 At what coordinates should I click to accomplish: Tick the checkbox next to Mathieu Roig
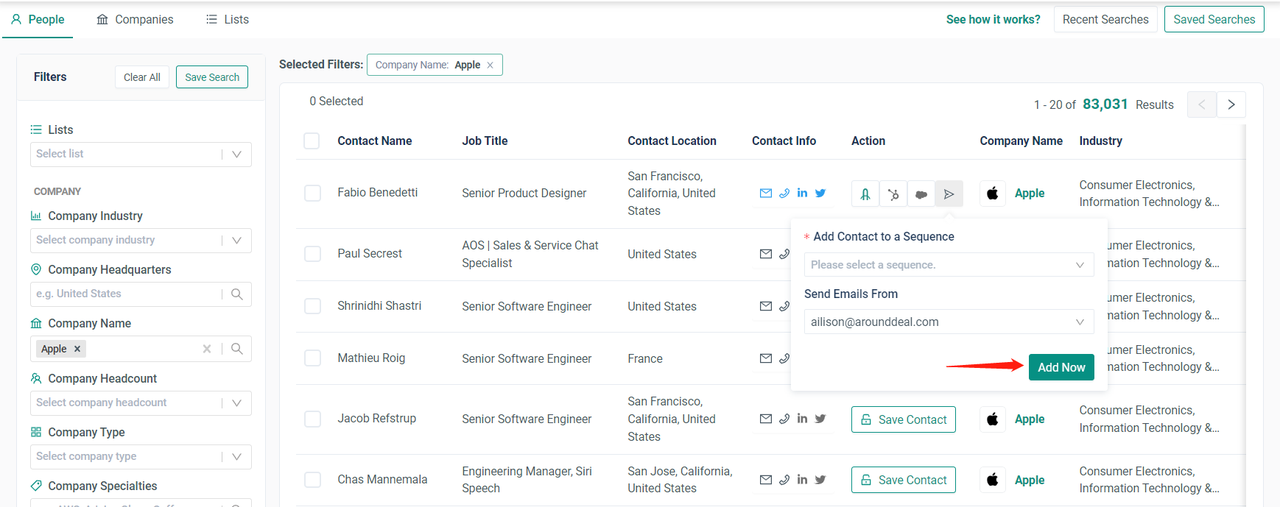312,358
